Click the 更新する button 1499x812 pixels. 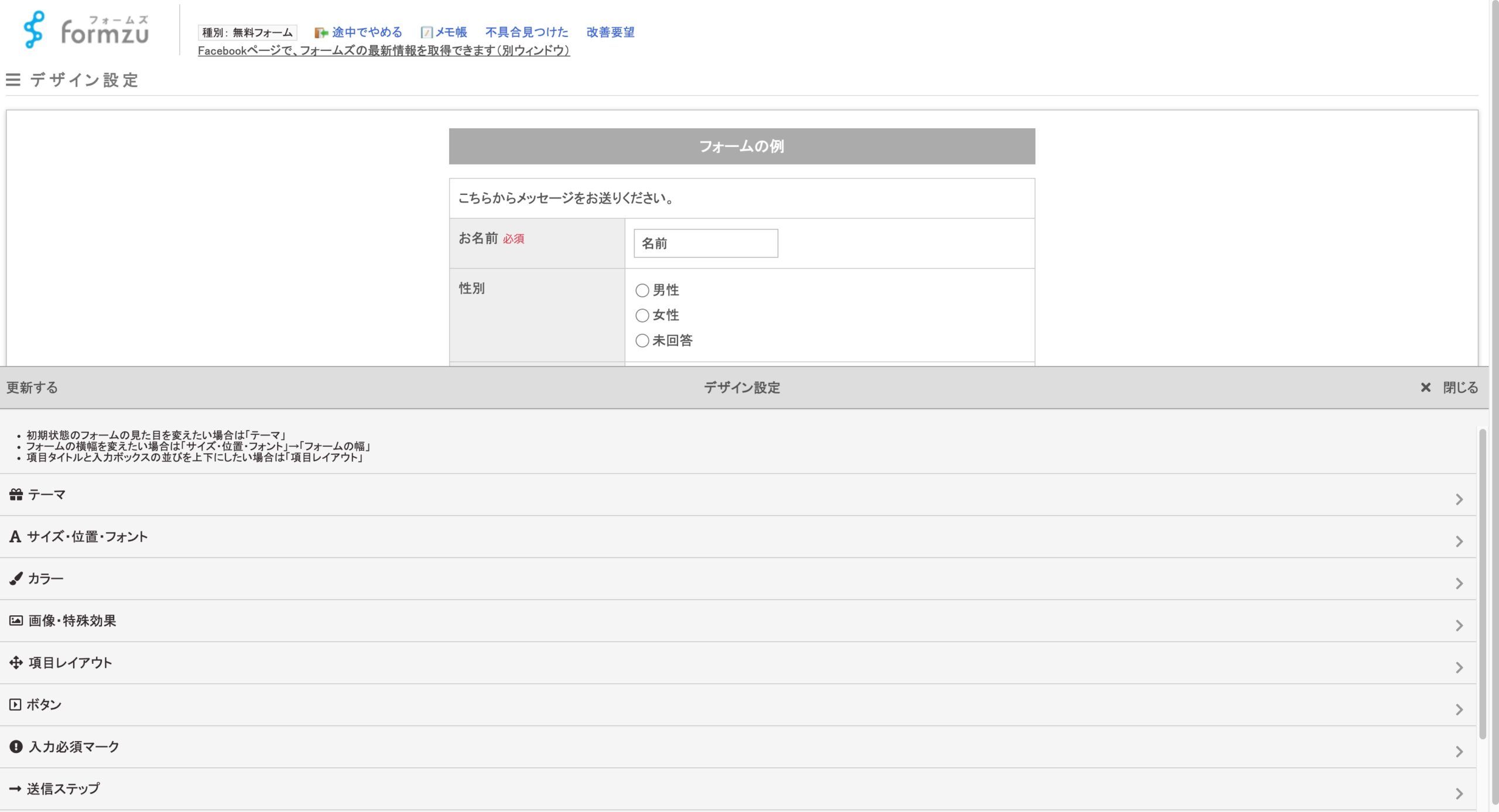pyautogui.click(x=30, y=387)
